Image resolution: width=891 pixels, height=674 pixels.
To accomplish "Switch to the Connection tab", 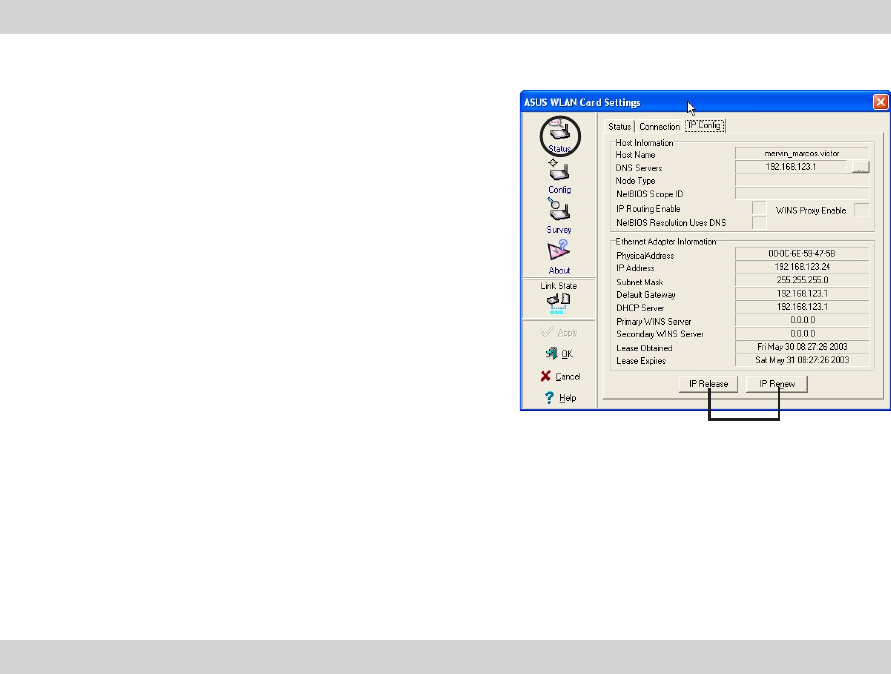I will coord(659,127).
